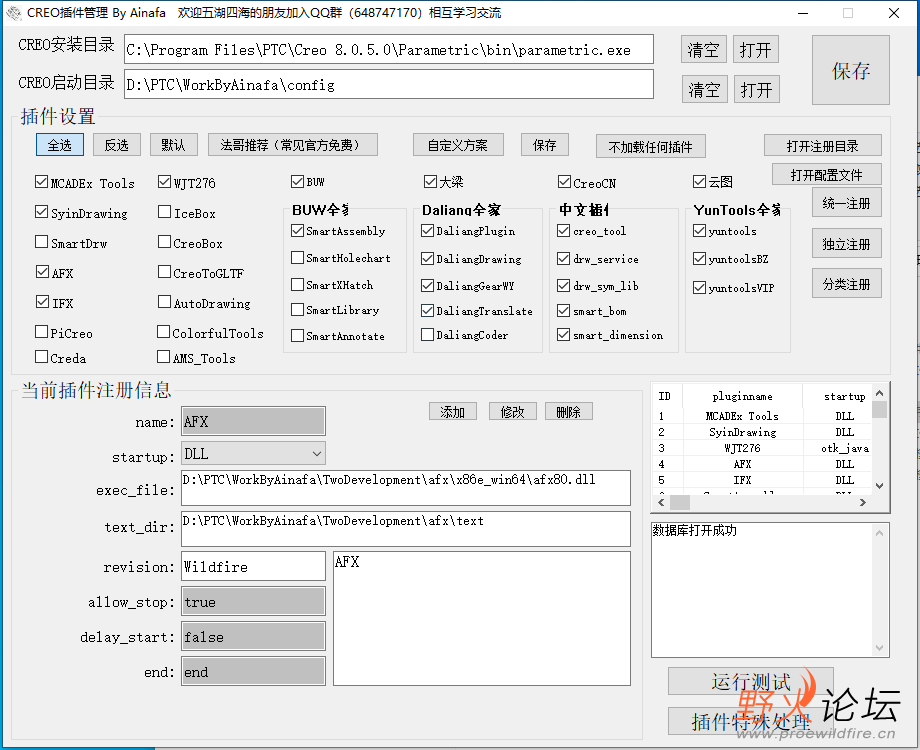Click the 添加 add plugin button
Viewport: 920px width, 750px height.
click(452, 412)
